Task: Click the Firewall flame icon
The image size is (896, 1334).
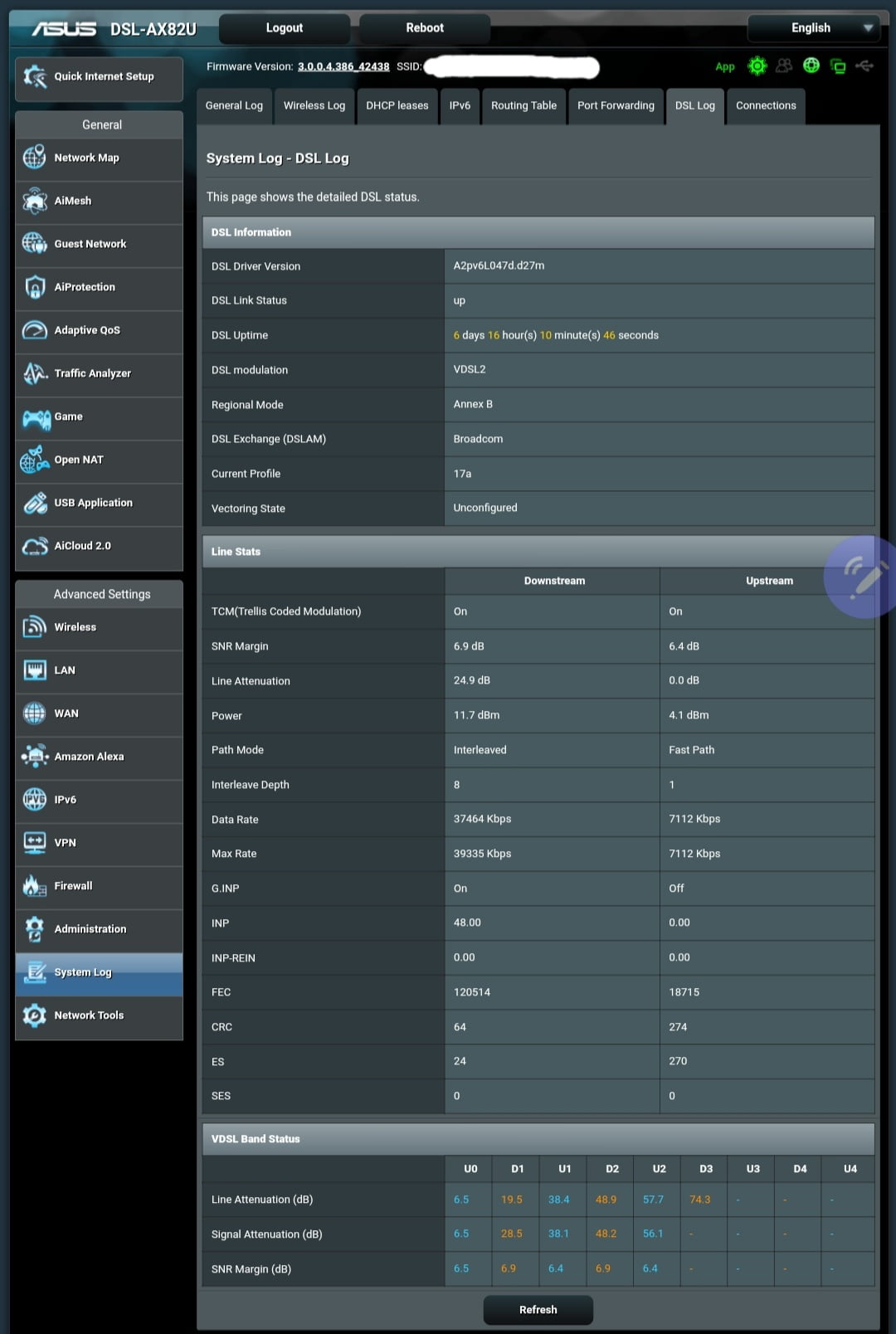Action: pos(35,886)
